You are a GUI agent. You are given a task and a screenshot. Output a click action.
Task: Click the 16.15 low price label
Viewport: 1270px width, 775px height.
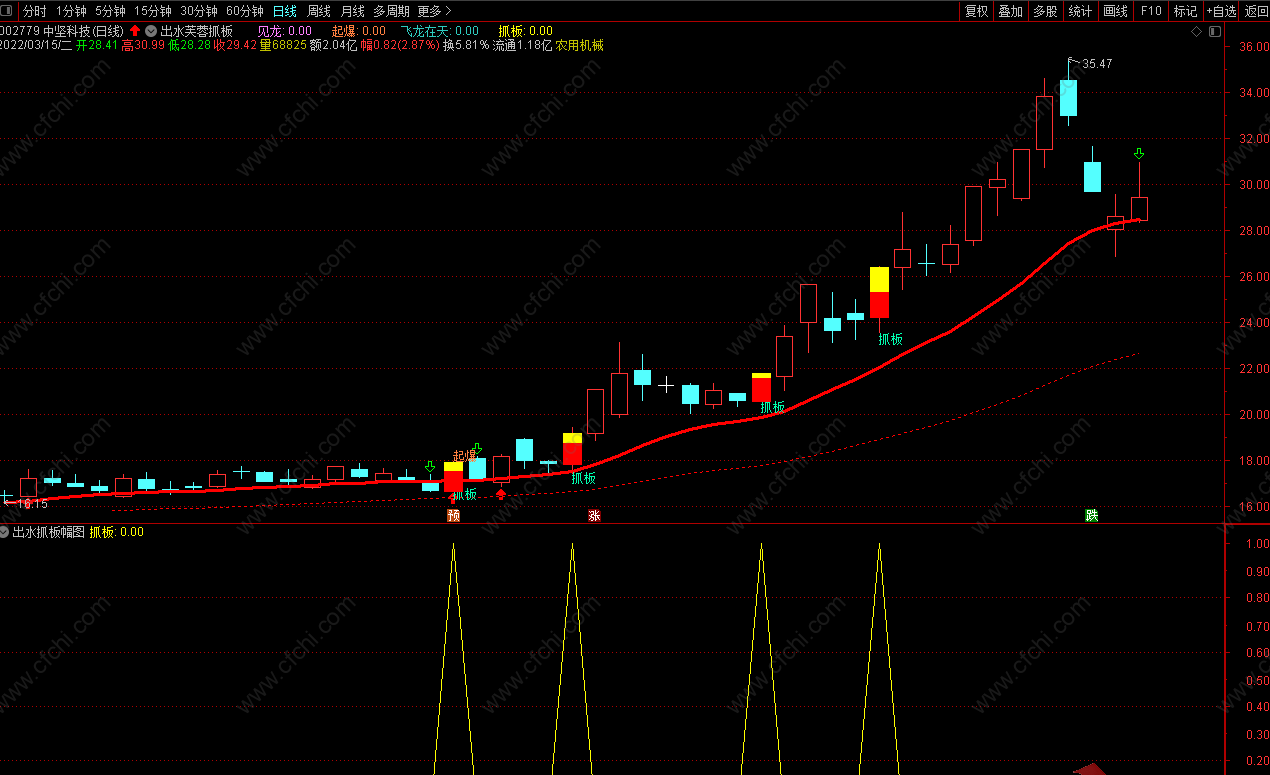point(32,504)
